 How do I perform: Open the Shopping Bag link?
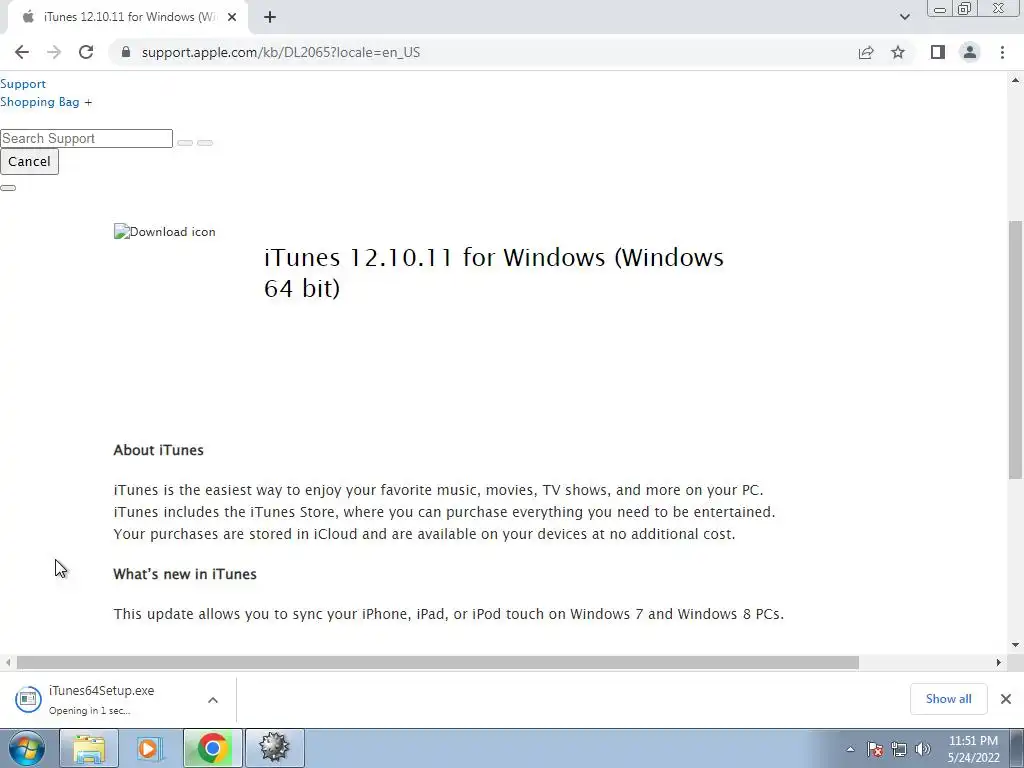click(40, 102)
